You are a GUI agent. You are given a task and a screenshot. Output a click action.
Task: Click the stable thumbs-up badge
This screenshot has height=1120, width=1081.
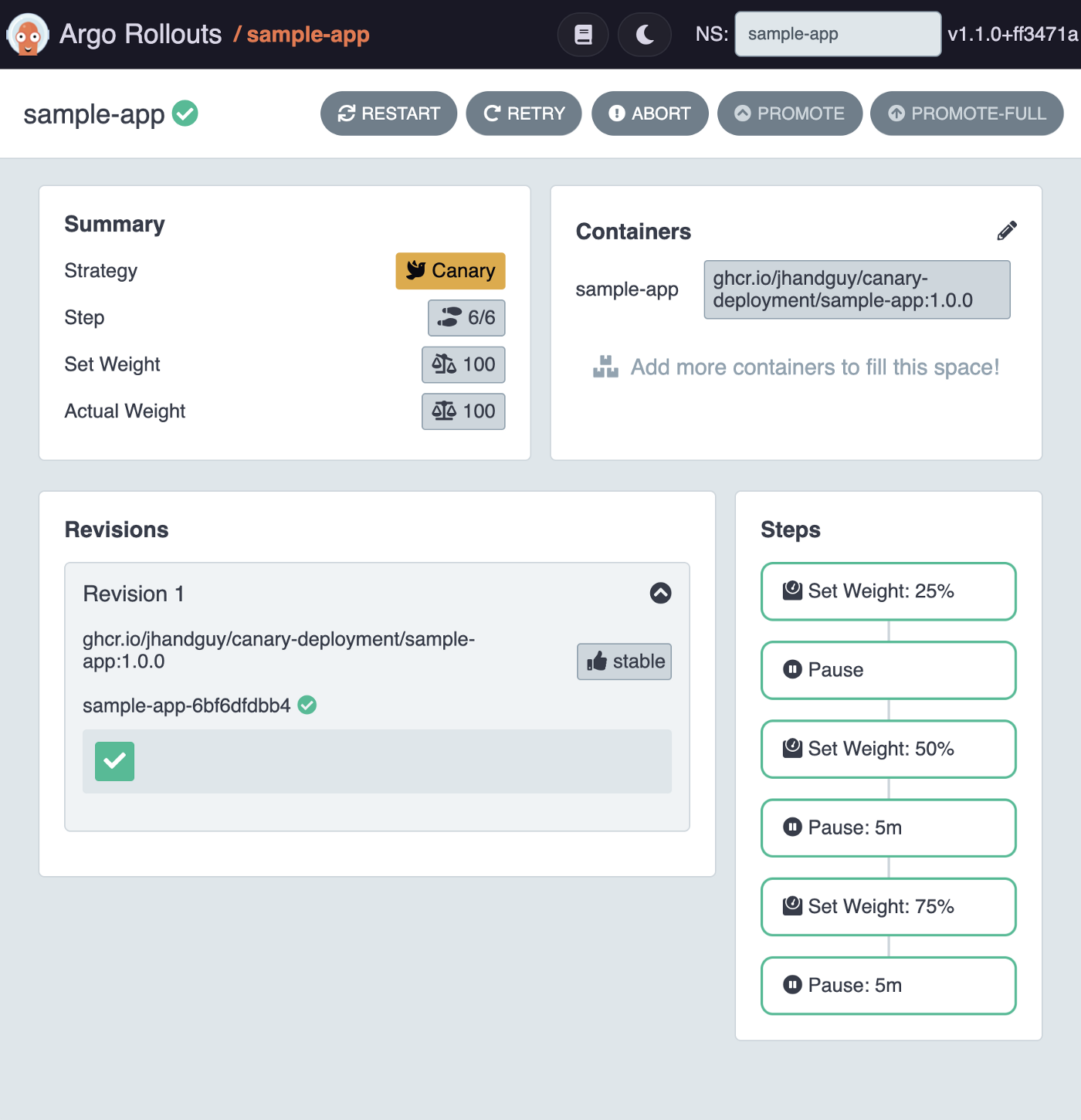(x=624, y=662)
